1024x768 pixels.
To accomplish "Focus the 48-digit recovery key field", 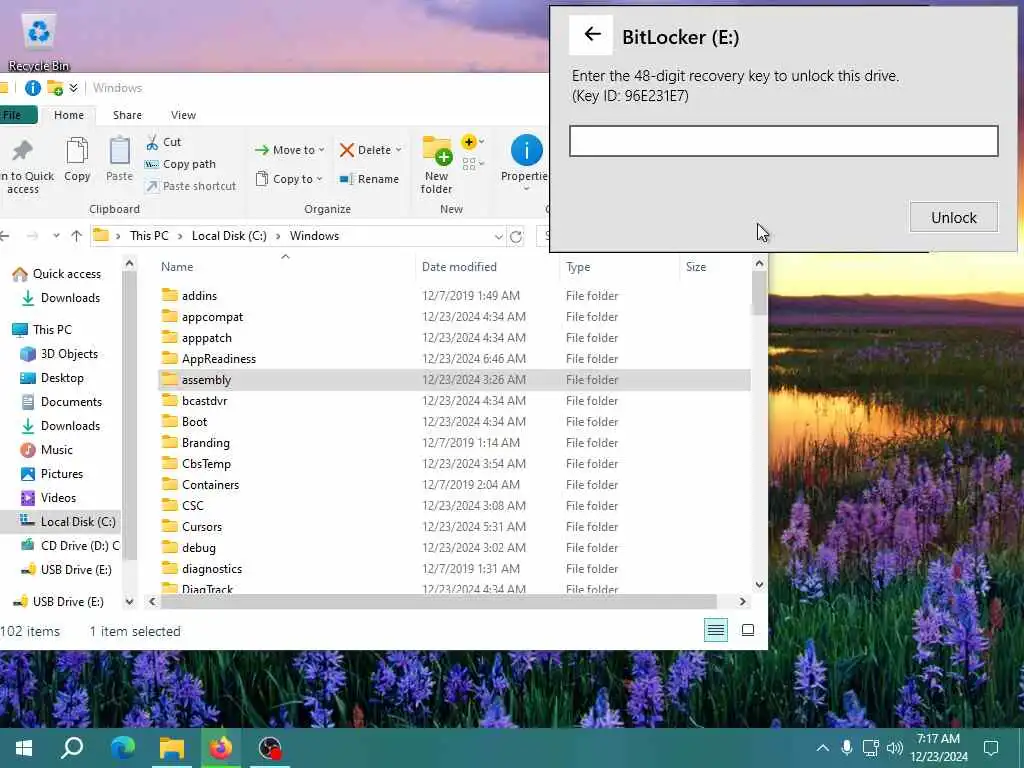I will tap(784, 141).
